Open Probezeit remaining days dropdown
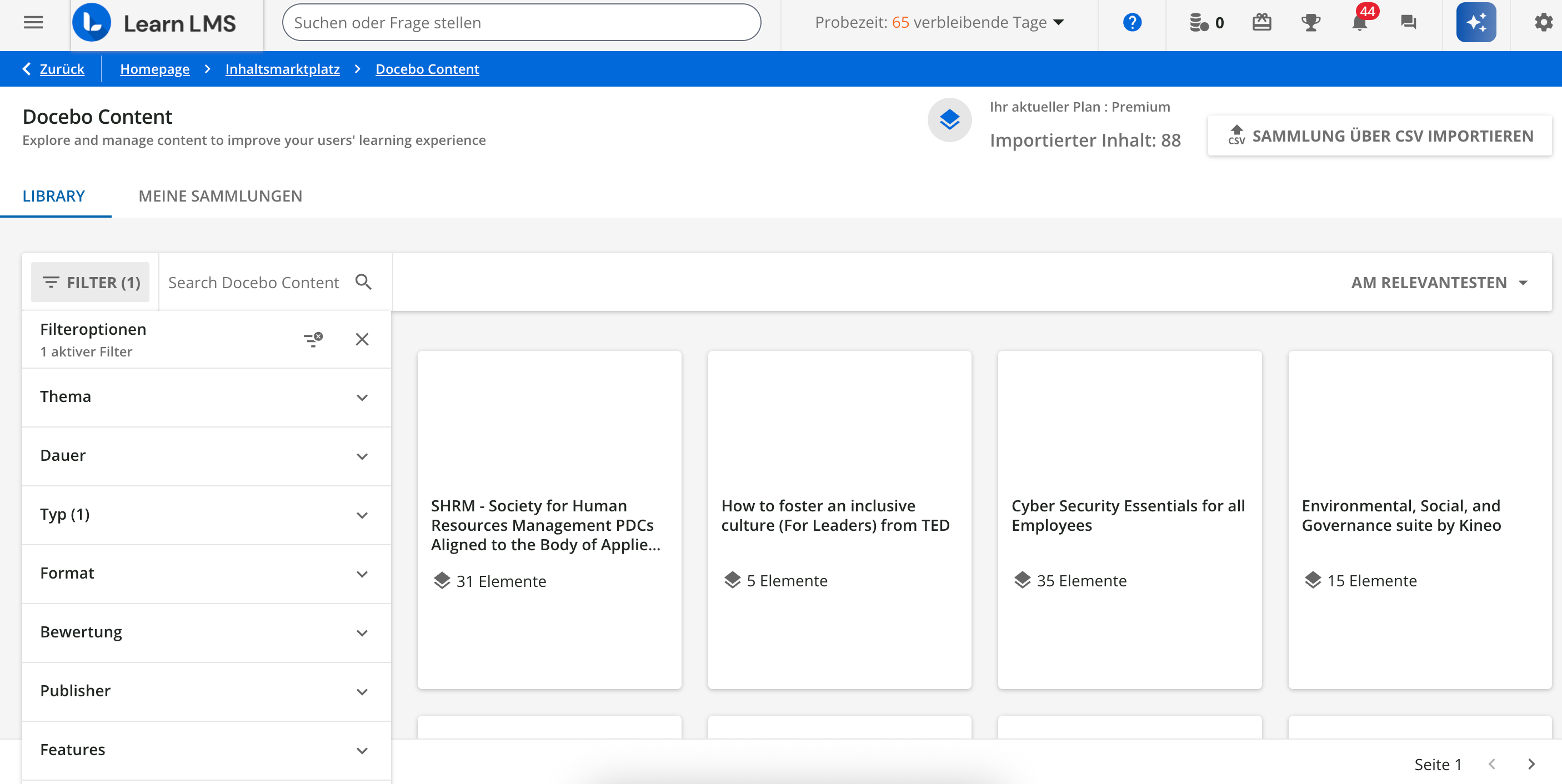 [x=939, y=23]
